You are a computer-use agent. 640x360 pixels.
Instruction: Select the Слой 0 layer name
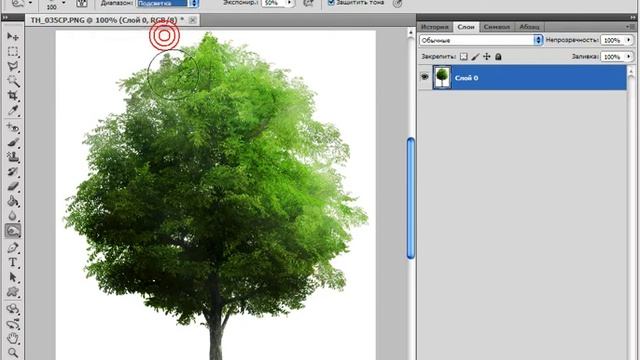click(466, 78)
